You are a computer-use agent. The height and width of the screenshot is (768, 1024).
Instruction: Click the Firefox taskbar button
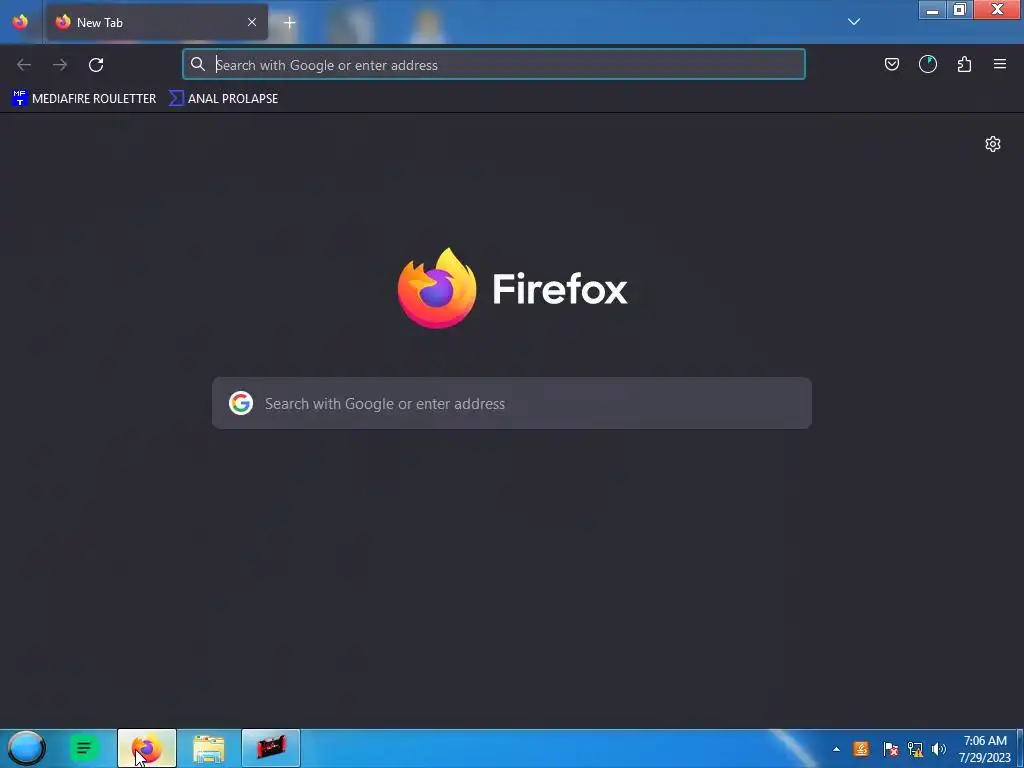click(147, 748)
